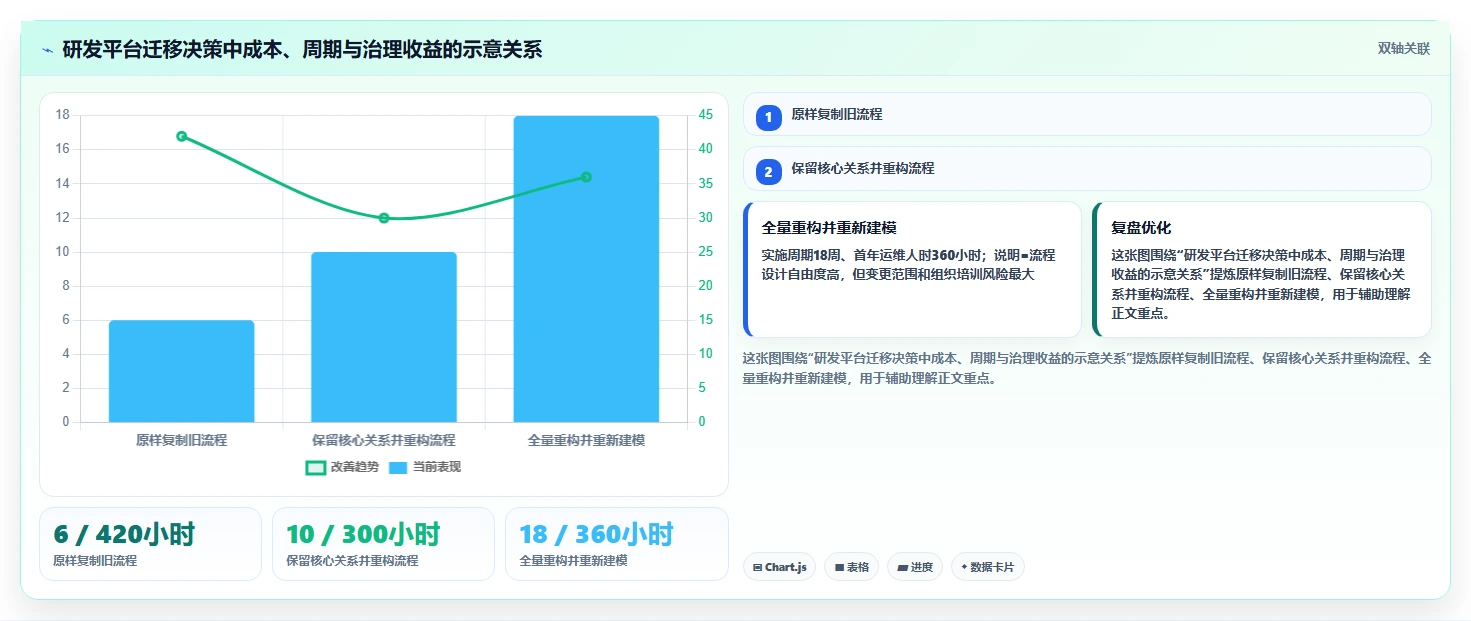
Task: Click the blue 当前表现 legend swatch
Action: point(398,467)
